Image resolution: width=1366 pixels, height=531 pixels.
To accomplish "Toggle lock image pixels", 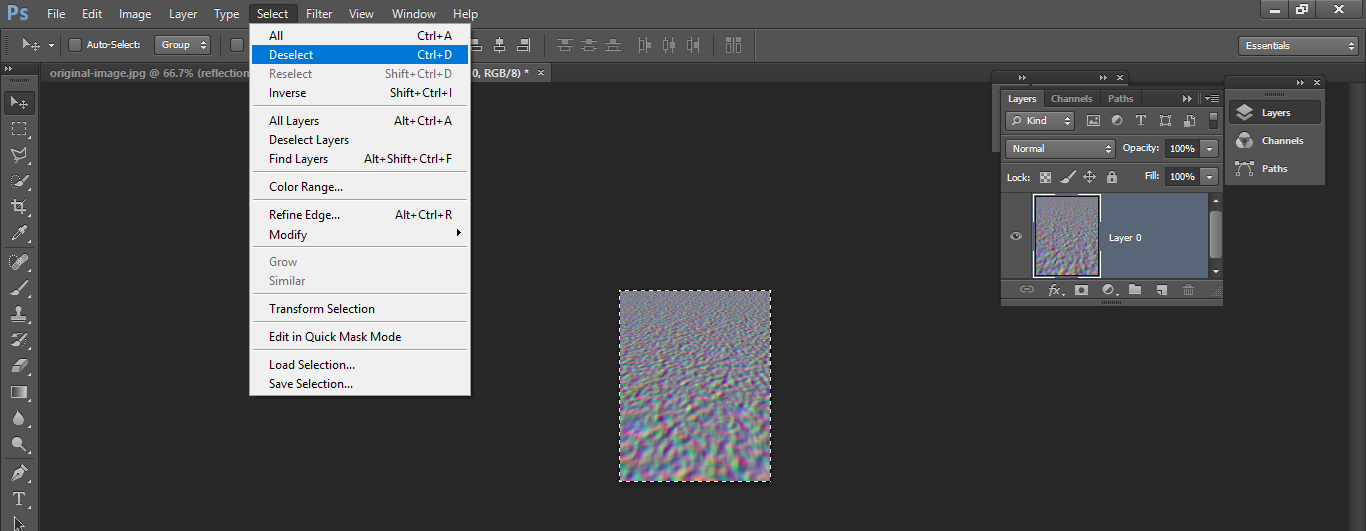I will [1067, 177].
